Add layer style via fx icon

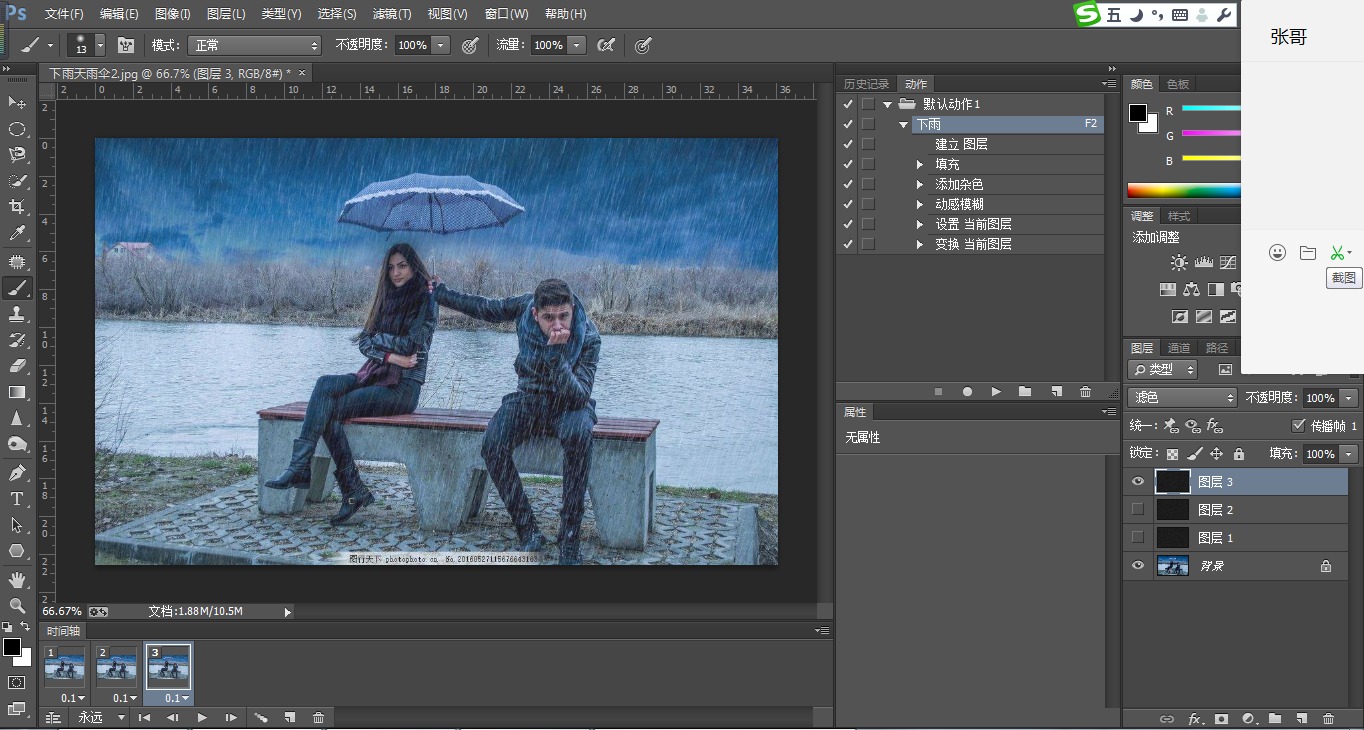pyautogui.click(x=1194, y=718)
